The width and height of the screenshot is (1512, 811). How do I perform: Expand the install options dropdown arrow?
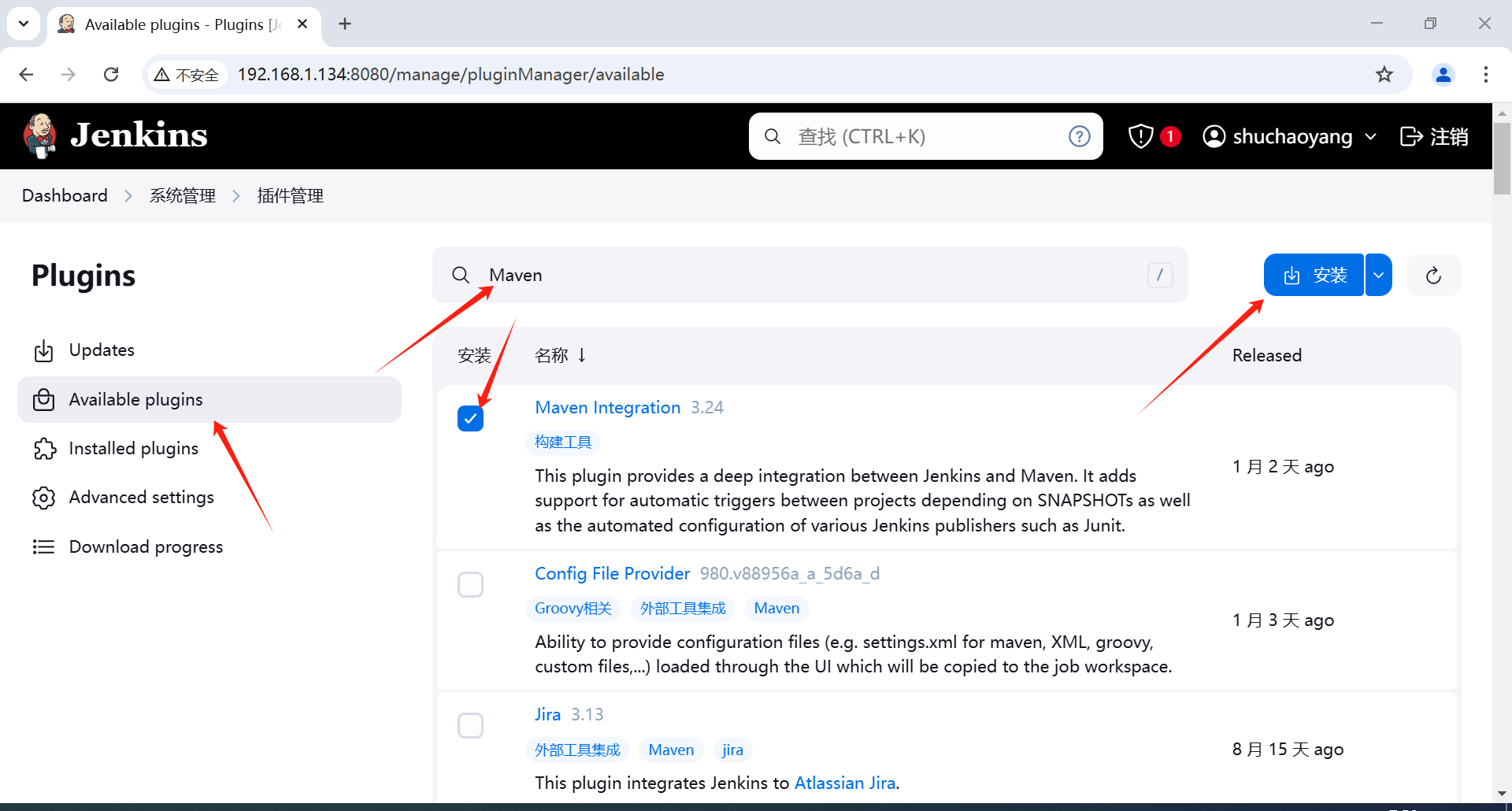coord(1378,275)
